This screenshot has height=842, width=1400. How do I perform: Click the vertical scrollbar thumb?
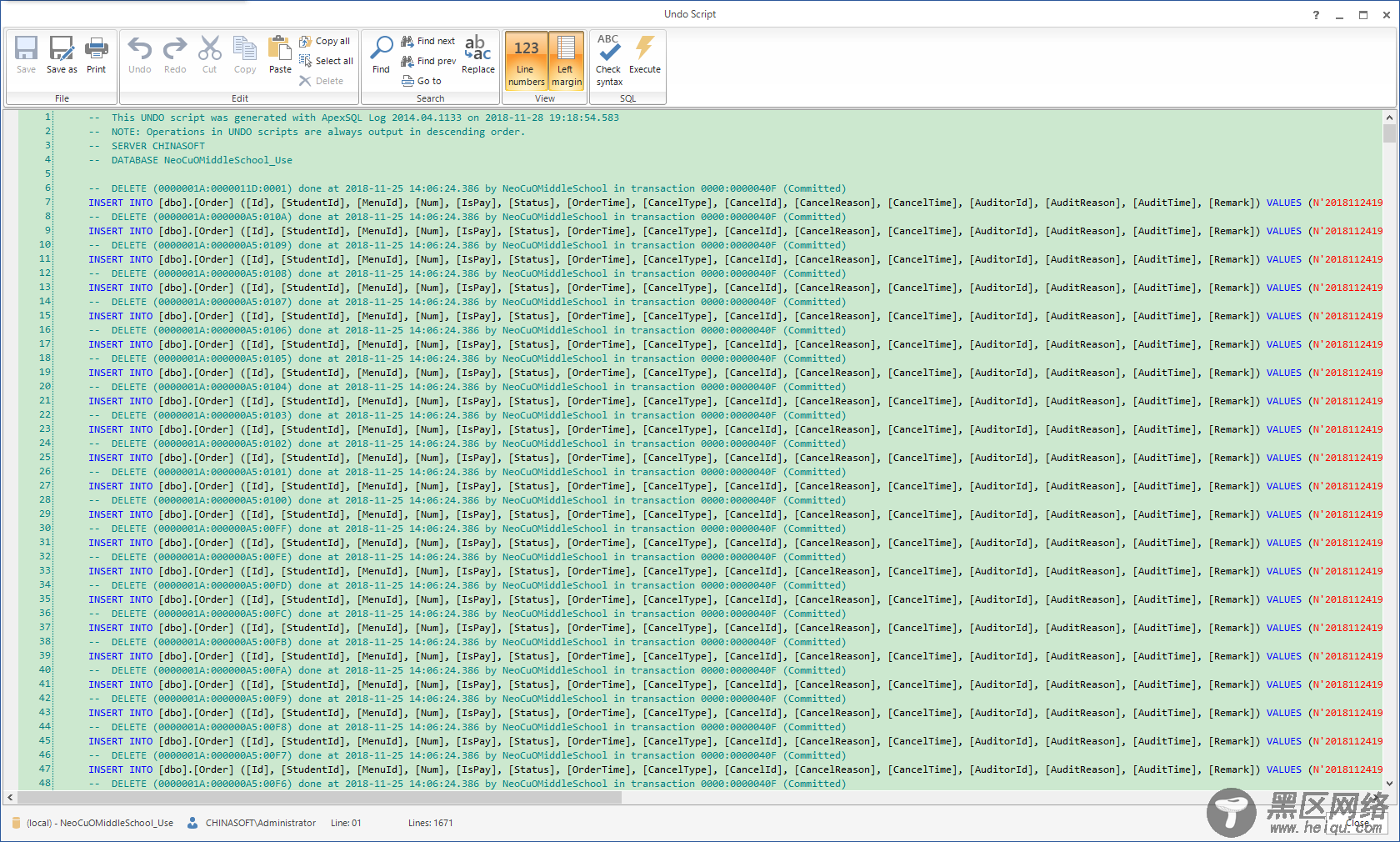coord(1389,133)
